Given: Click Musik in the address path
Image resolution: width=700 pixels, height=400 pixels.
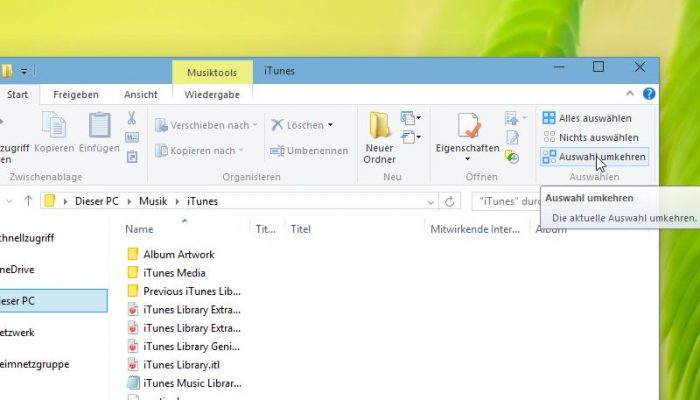Looking at the screenshot, I should pyautogui.click(x=153, y=201).
